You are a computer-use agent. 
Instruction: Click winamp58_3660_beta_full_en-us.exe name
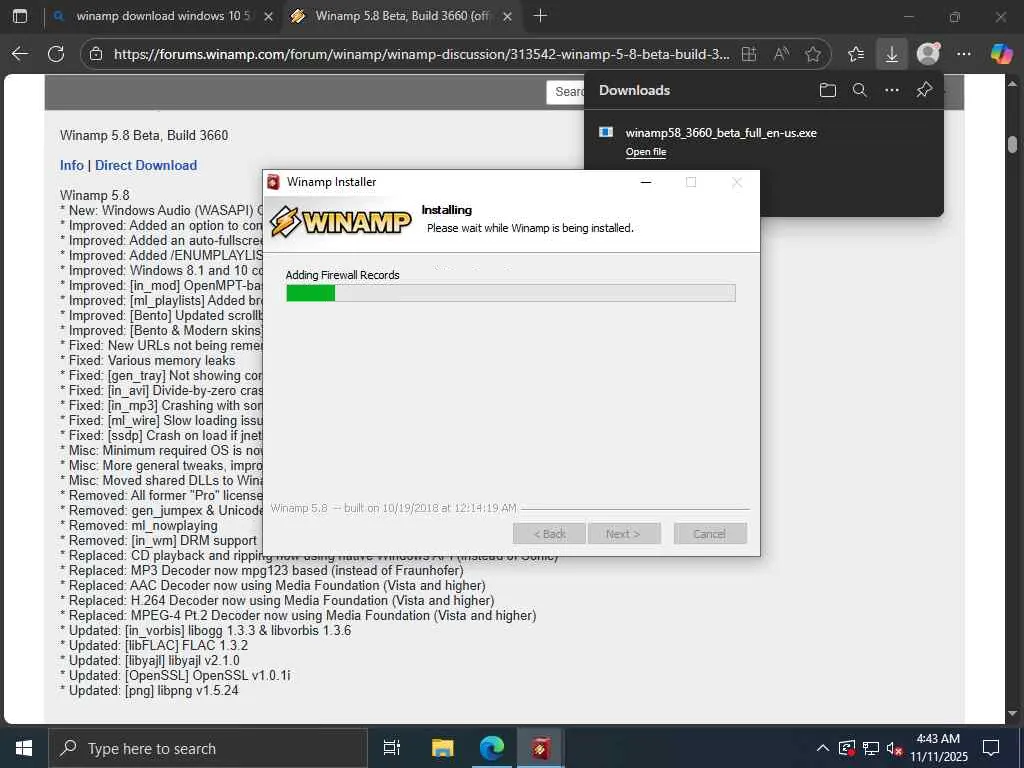point(721,133)
